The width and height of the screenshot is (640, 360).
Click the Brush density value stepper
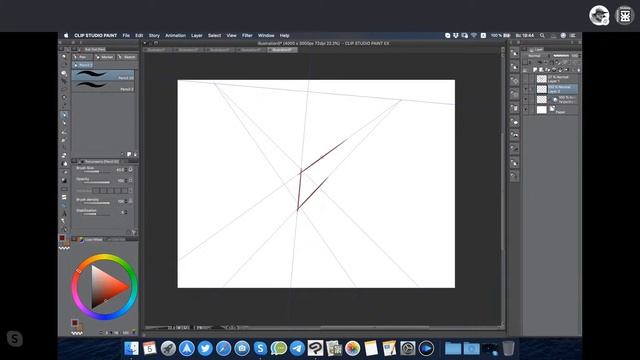pos(125,201)
